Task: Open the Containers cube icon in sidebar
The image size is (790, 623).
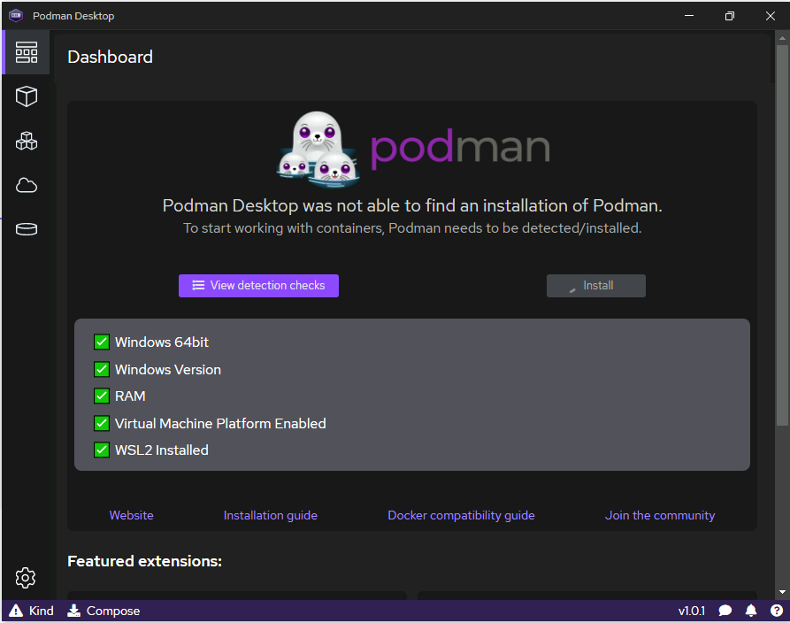Action: [x=26, y=96]
